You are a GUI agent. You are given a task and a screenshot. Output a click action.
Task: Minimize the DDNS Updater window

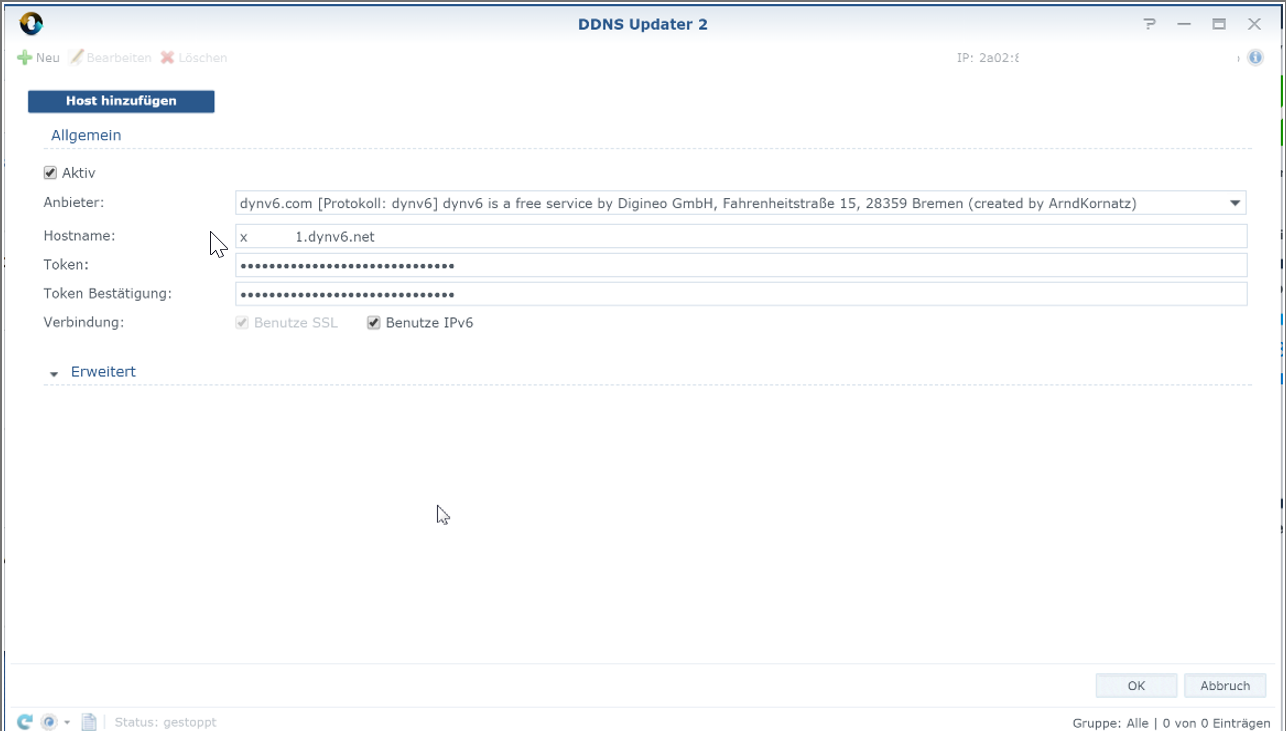click(x=1184, y=24)
